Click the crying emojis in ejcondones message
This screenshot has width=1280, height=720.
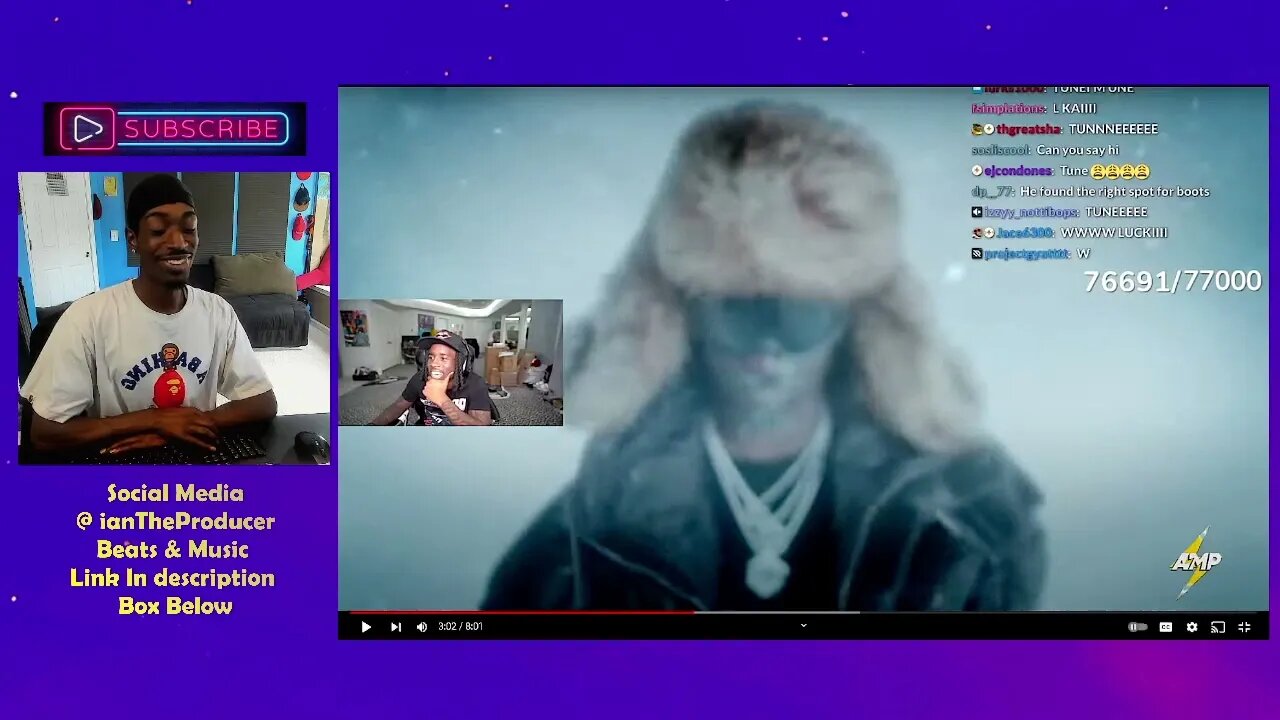[x=1120, y=171]
